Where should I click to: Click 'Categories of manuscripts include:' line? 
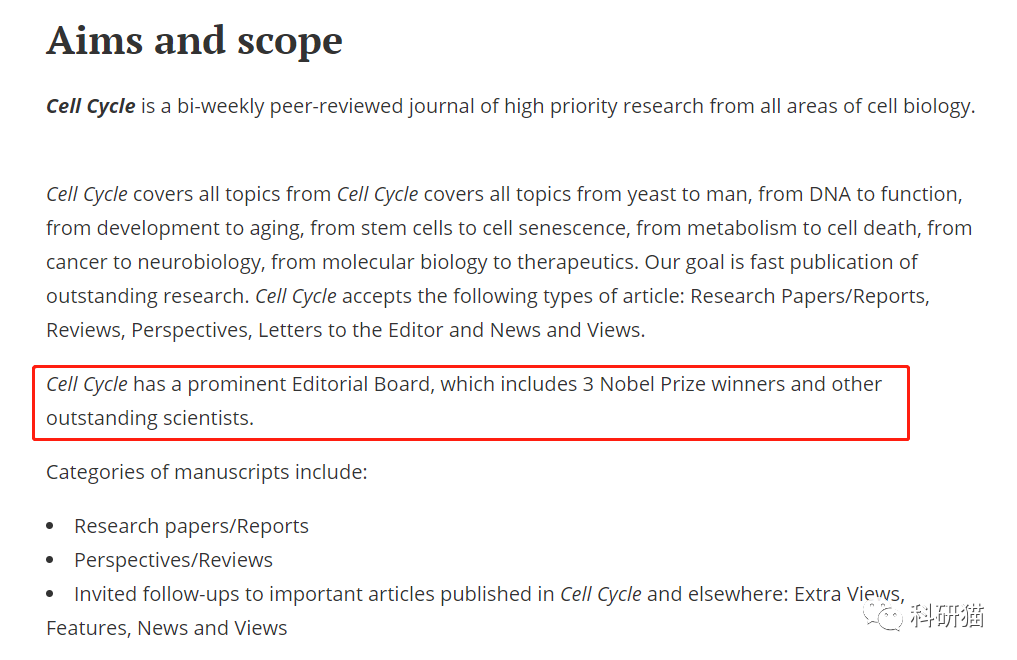tap(206, 472)
